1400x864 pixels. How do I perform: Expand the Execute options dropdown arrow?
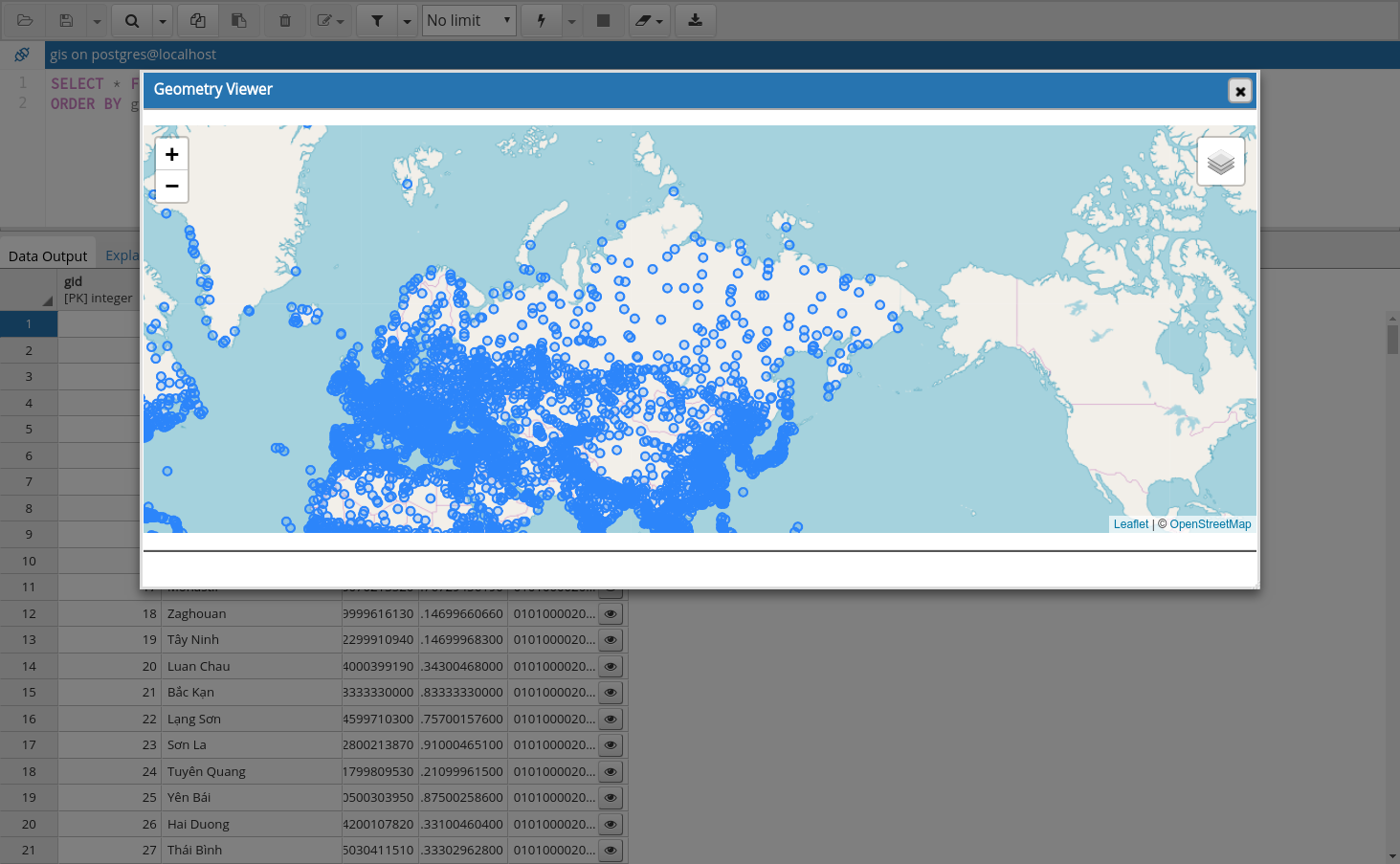pyautogui.click(x=571, y=21)
